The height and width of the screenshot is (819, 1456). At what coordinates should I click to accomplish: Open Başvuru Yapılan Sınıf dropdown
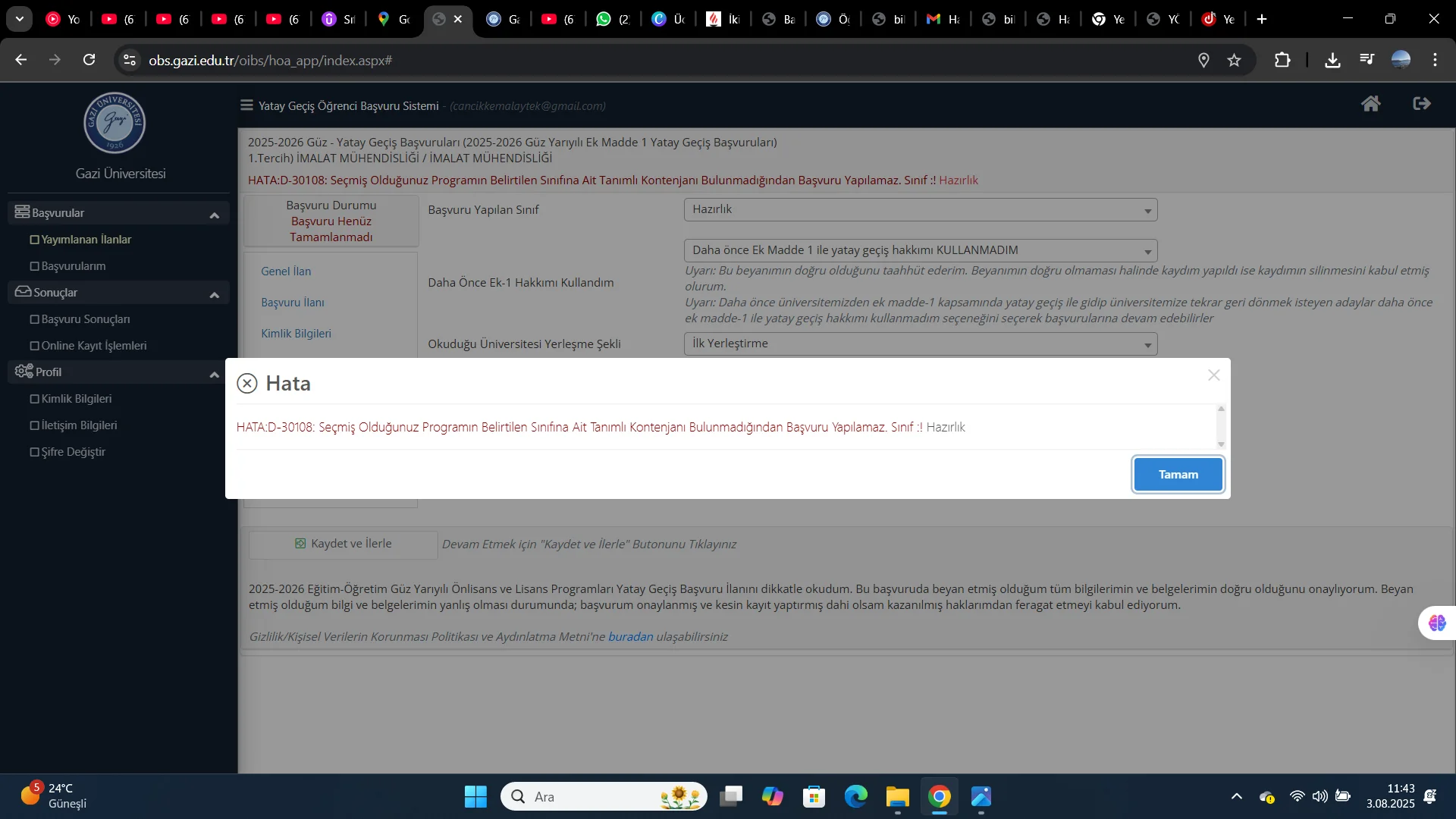[920, 210]
